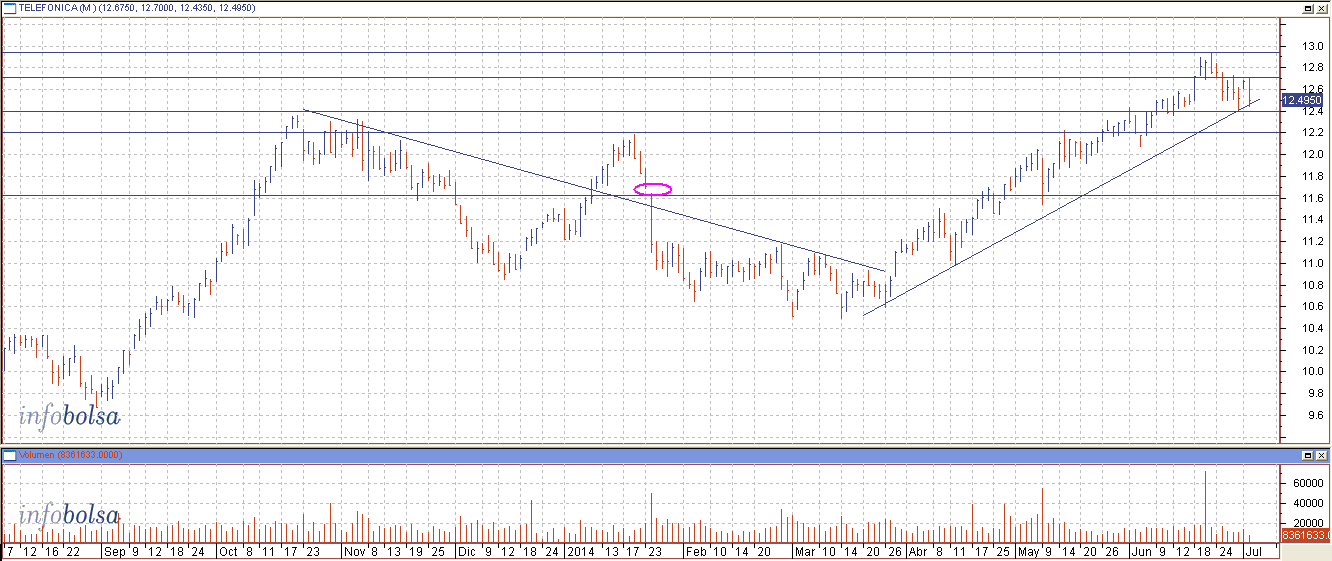Screen dimensions: 1332x561
Task: Click the Nov label on date axis
Action: [x=355, y=551]
